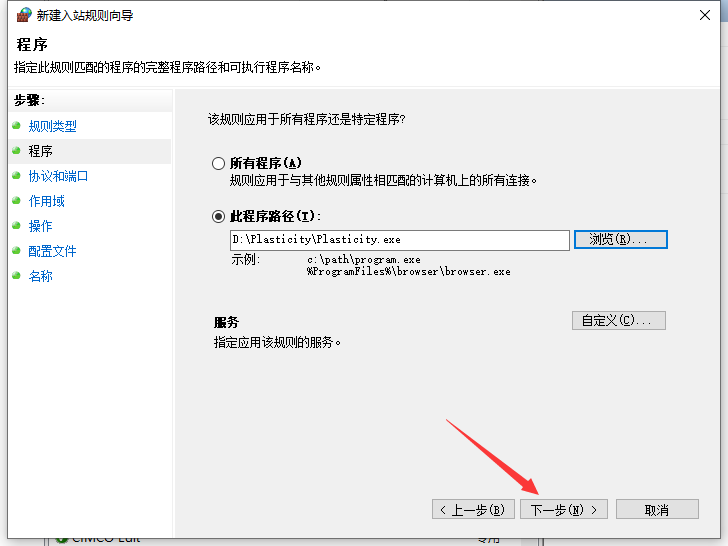The image size is (728, 546).
Task: Go to the 作用域 step
Action: click(x=46, y=201)
